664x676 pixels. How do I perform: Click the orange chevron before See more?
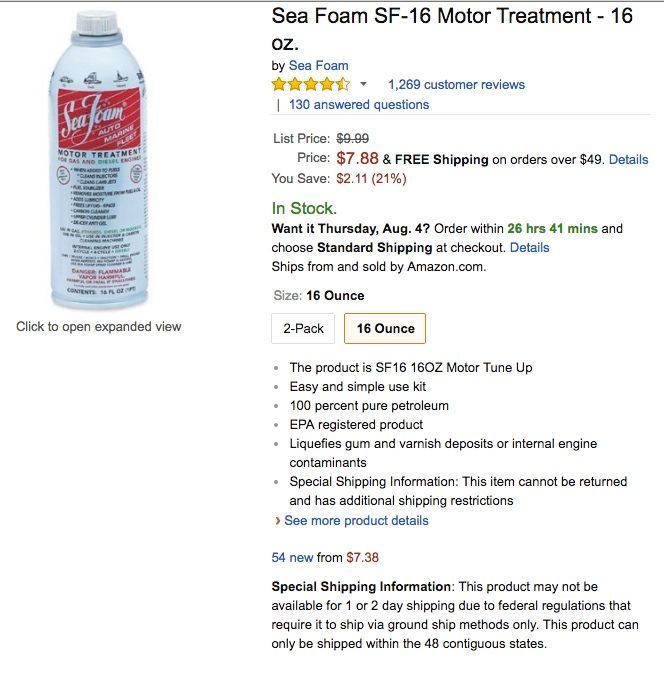[277, 520]
